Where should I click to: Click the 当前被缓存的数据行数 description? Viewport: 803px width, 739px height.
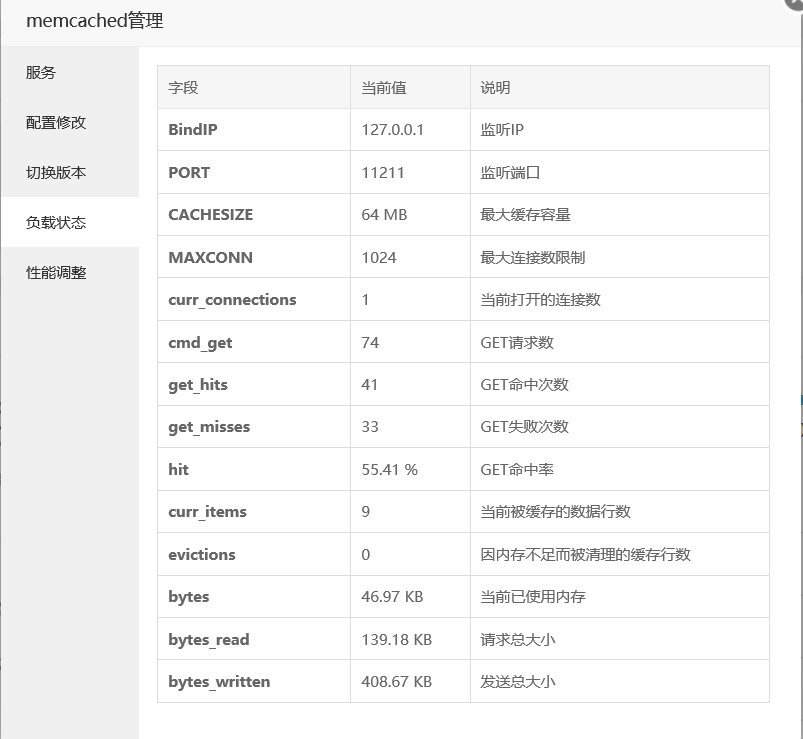pyautogui.click(x=556, y=512)
